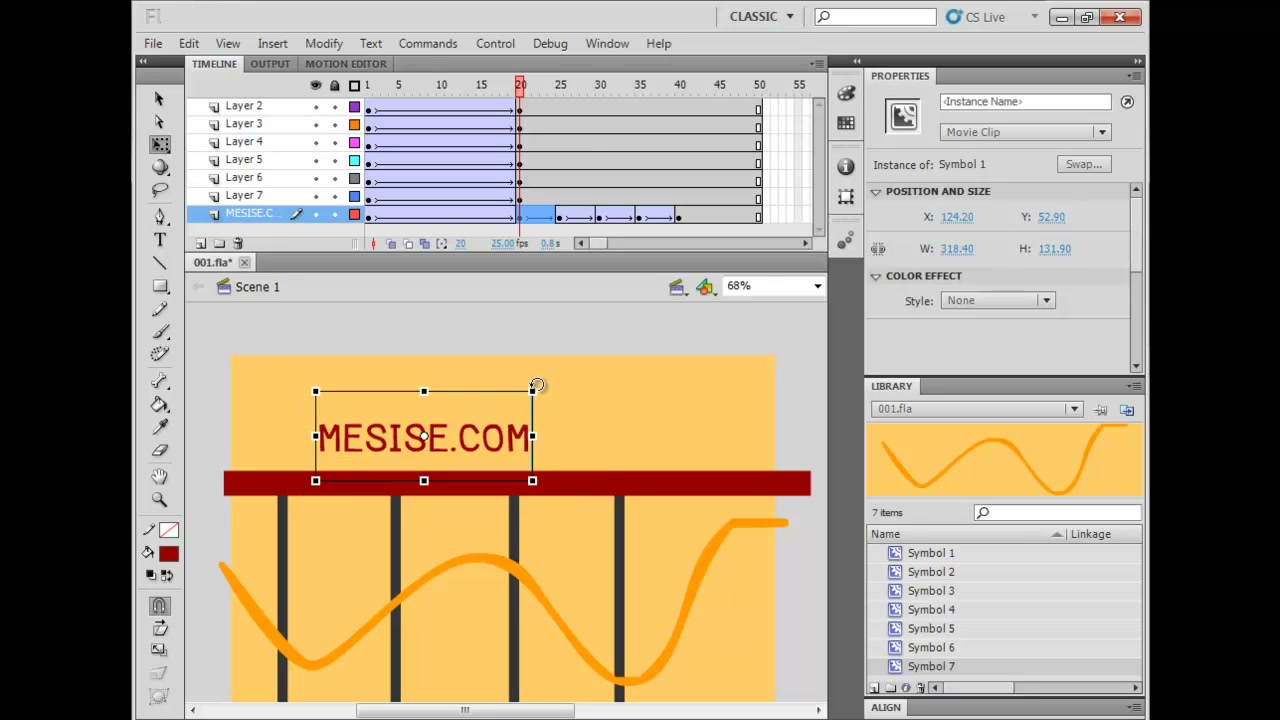Switch to the Motion Editor tab
The width and height of the screenshot is (1280, 720).
pyautogui.click(x=346, y=64)
